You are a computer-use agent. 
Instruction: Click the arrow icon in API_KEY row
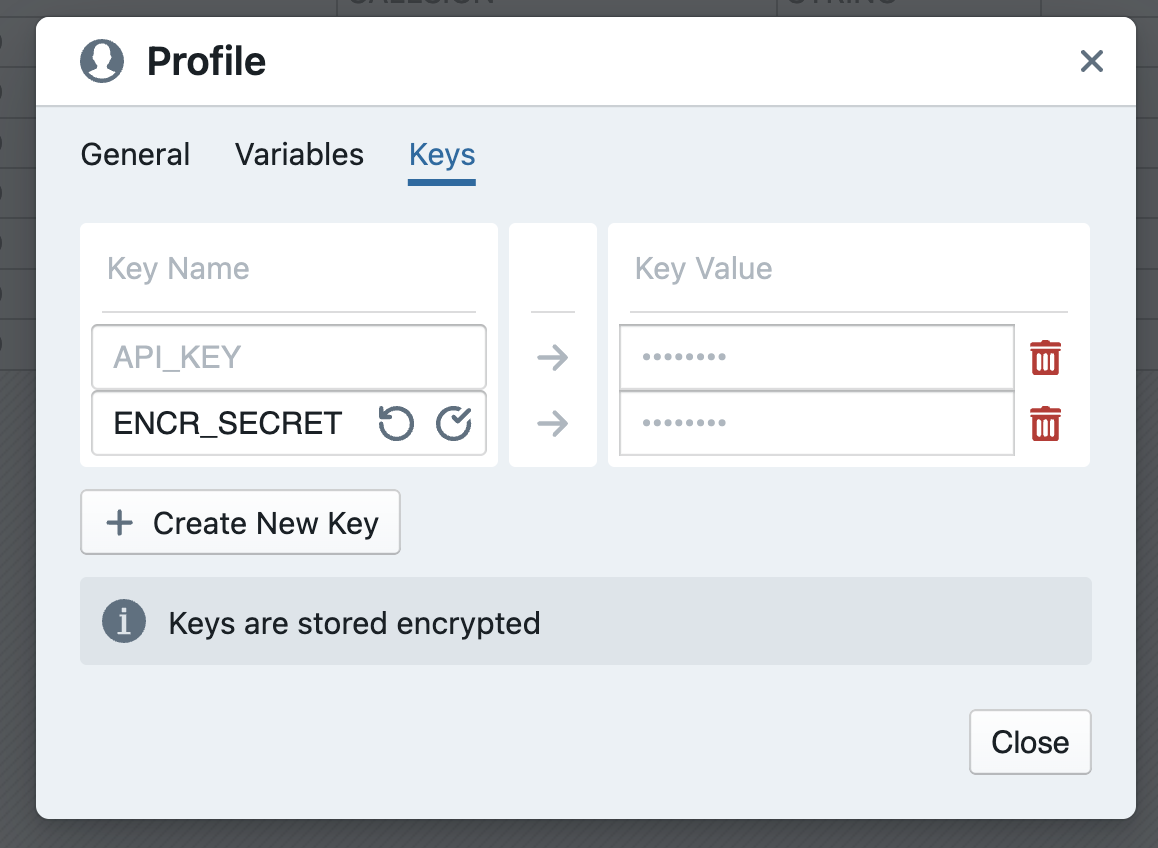point(552,357)
